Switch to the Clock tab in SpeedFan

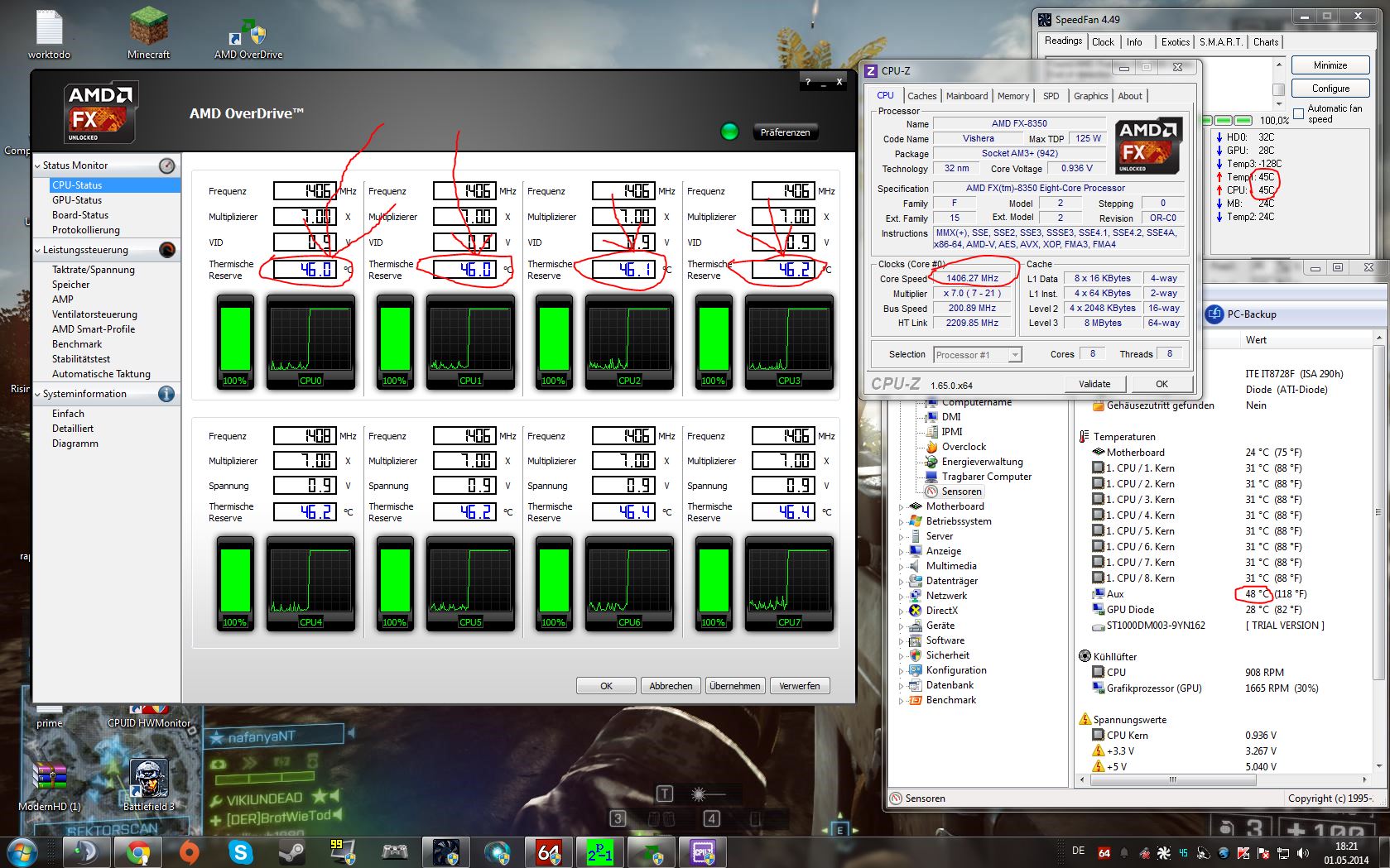point(1103,42)
